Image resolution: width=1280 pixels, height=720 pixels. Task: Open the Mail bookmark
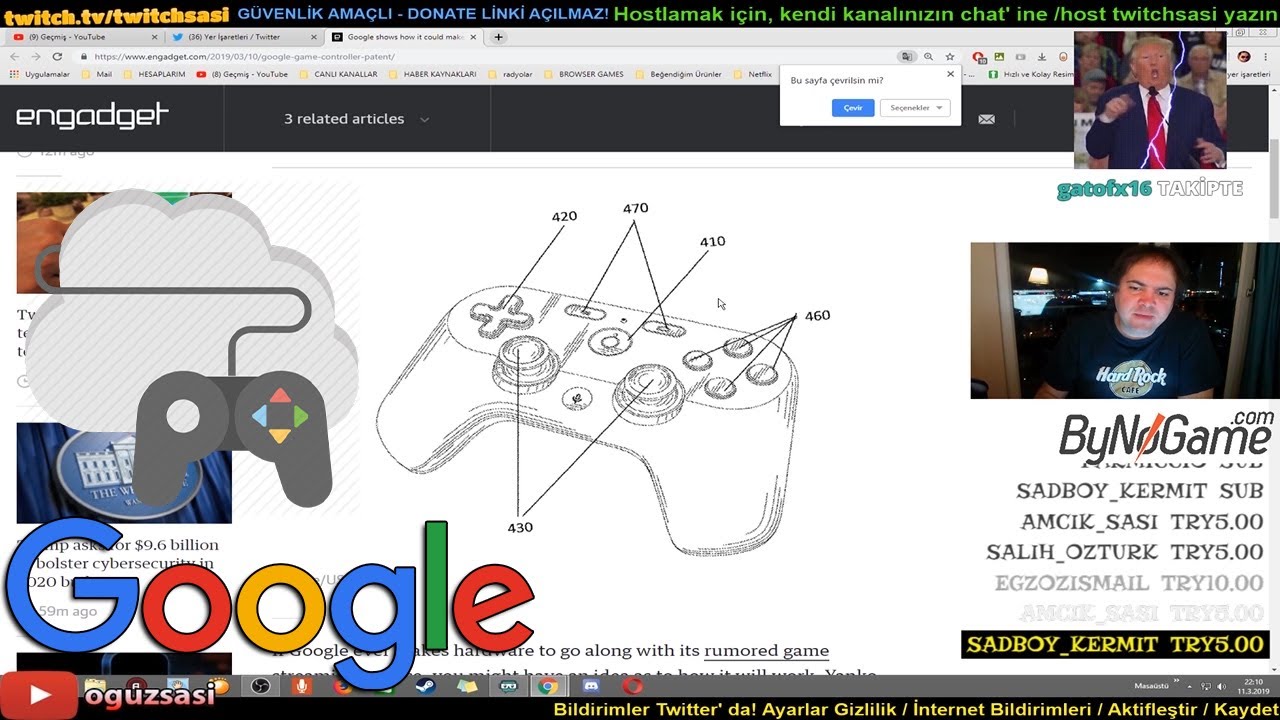(96, 74)
